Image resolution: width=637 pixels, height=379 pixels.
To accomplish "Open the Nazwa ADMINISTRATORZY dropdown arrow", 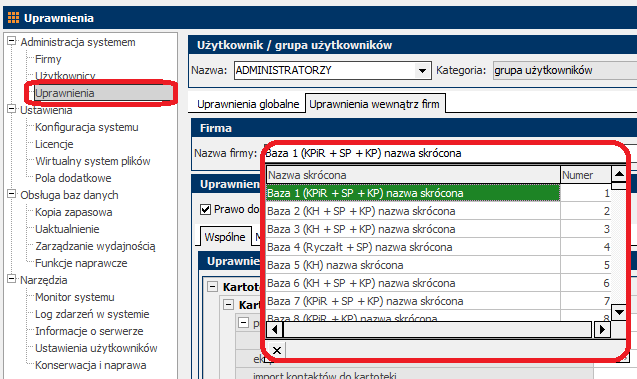I will [x=422, y=71].
